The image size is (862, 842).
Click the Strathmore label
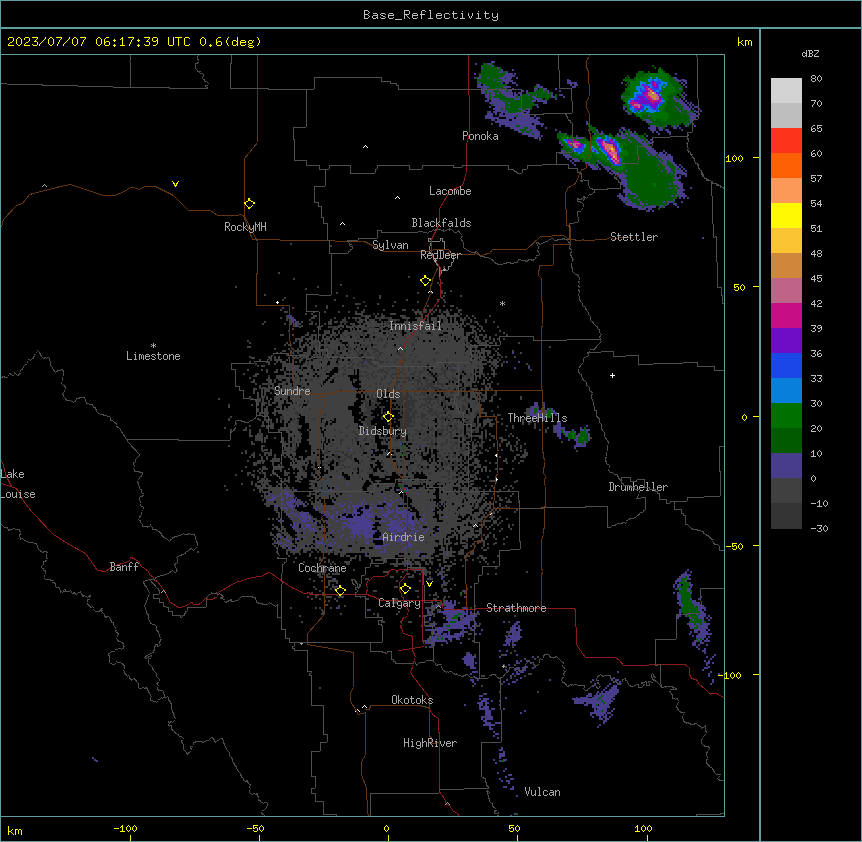[516, 608]
